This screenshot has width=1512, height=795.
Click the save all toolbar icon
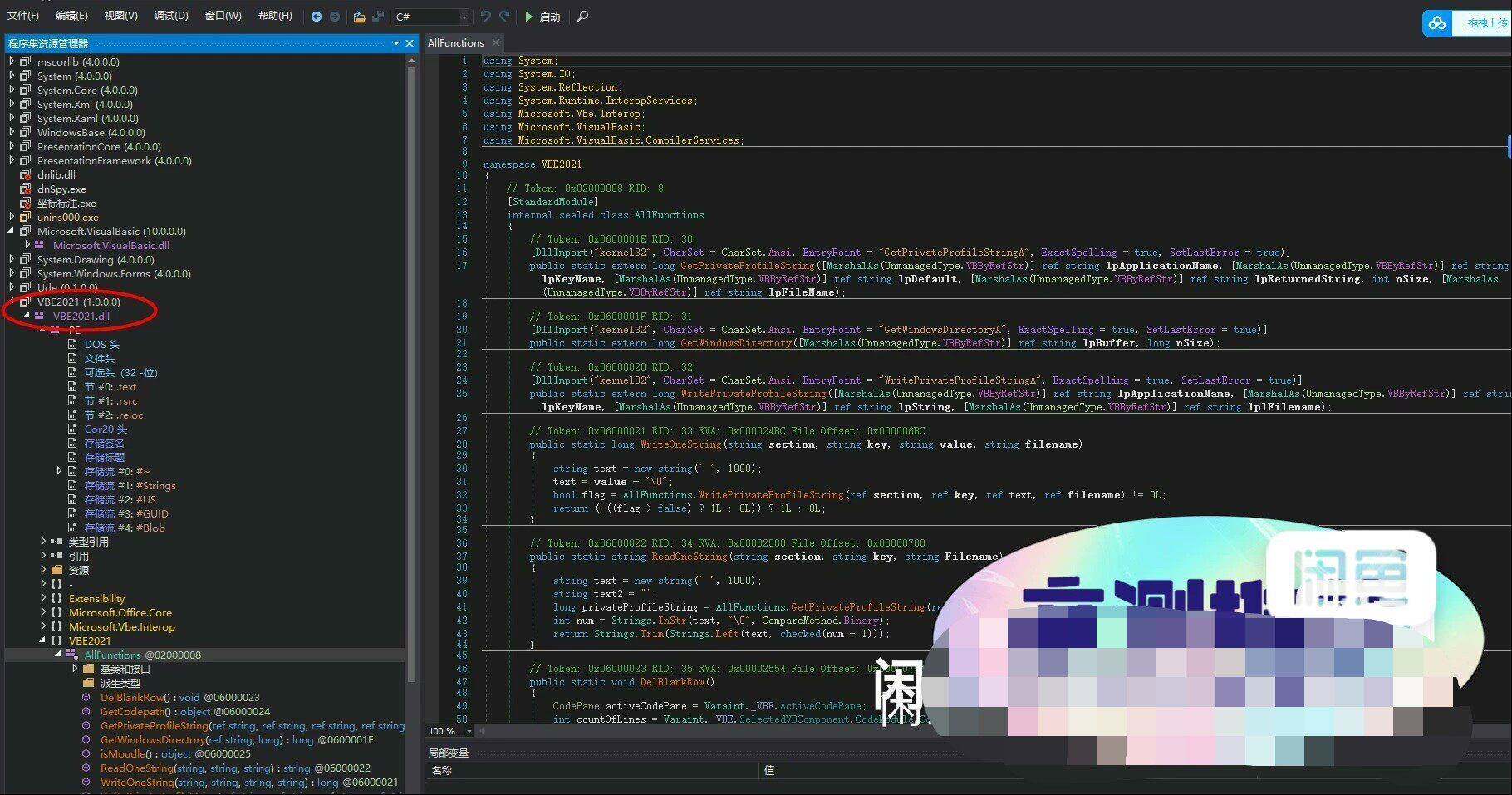click(x=378, y=17)
